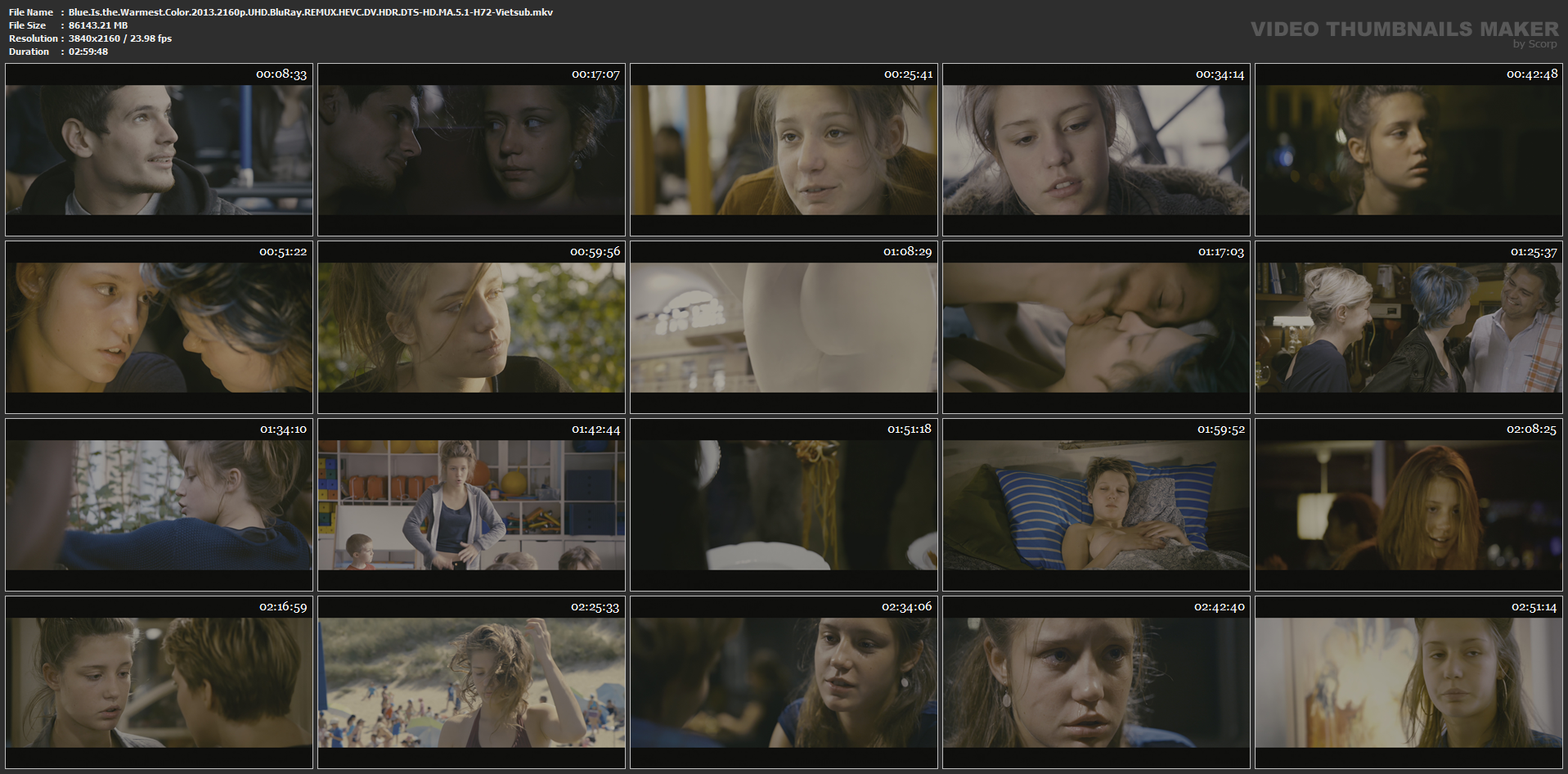Click the duration value 02:59:48
Screen dimensions: 1568x774
click(x=88, y=52)
